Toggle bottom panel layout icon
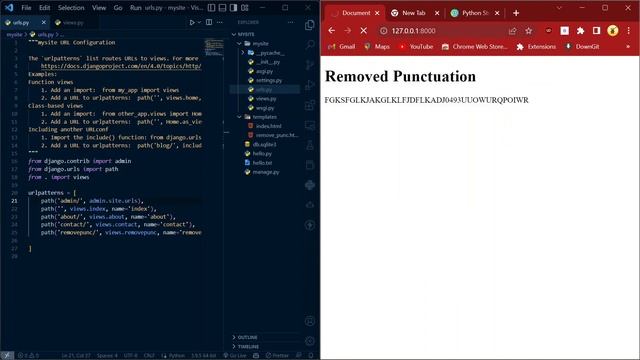Image resolution: width=640 pixels, height=360 pixels. (222, 8)
